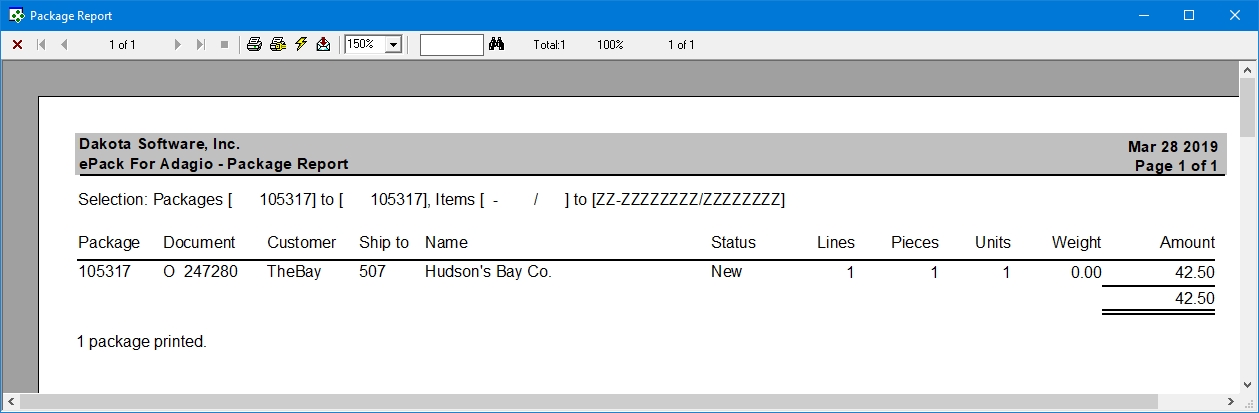The image size is (1259, 413).
Task: Click status value New
Action: 727,272
